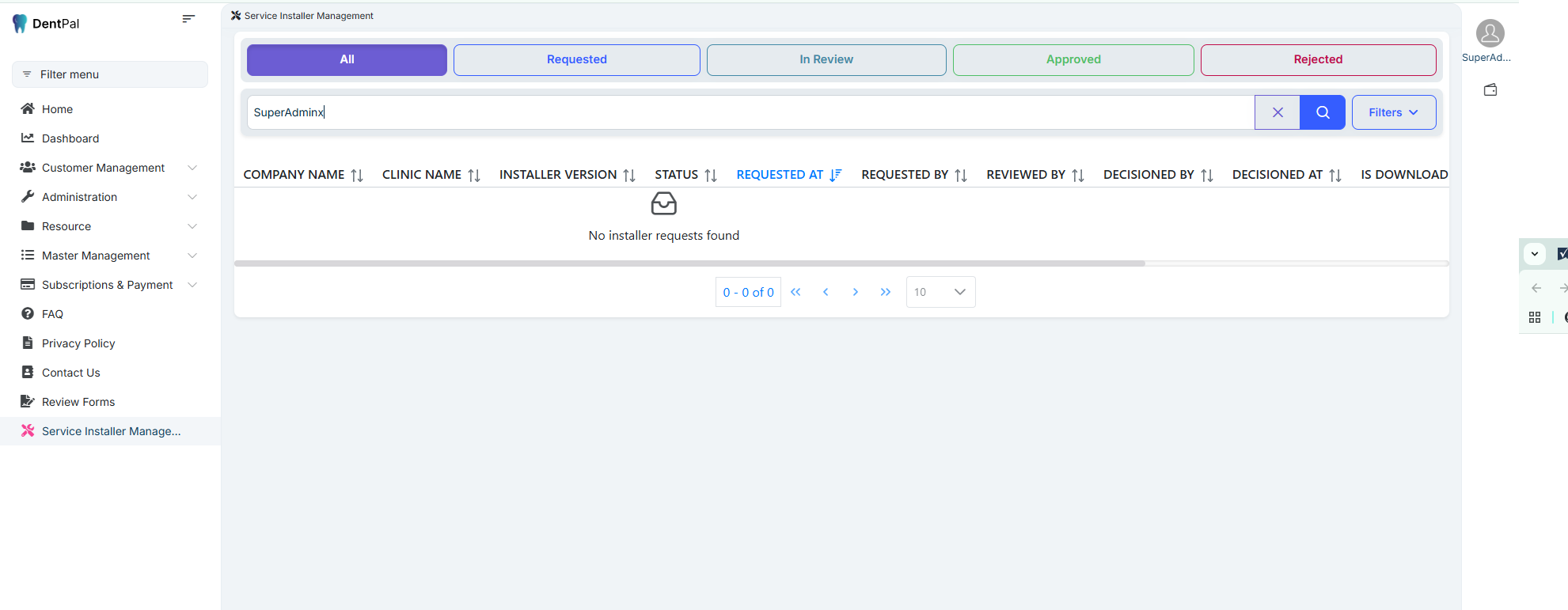This screenshot has height=610, width=1568.
Task: Clear the search field with X icon
Action: point(1277,112)
